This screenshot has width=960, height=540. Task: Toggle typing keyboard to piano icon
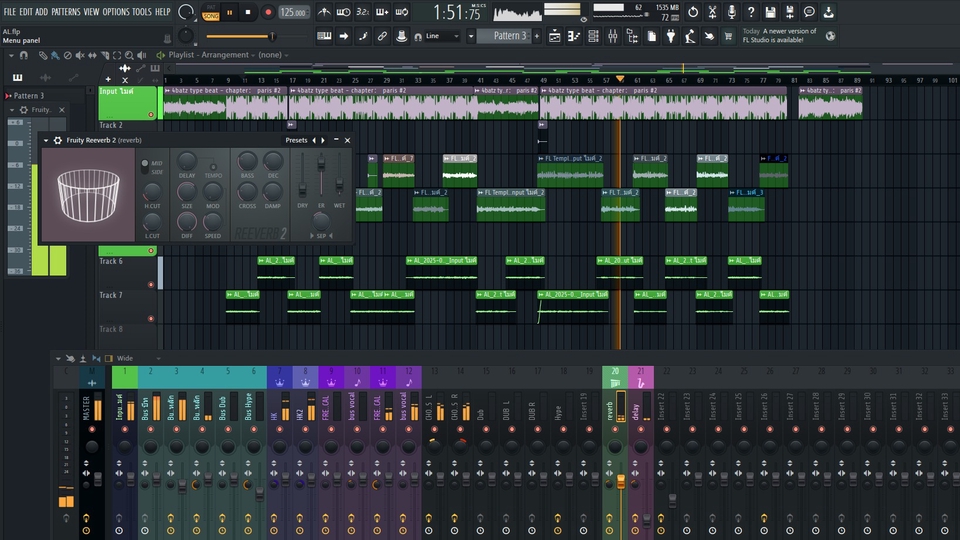point(324,36)
